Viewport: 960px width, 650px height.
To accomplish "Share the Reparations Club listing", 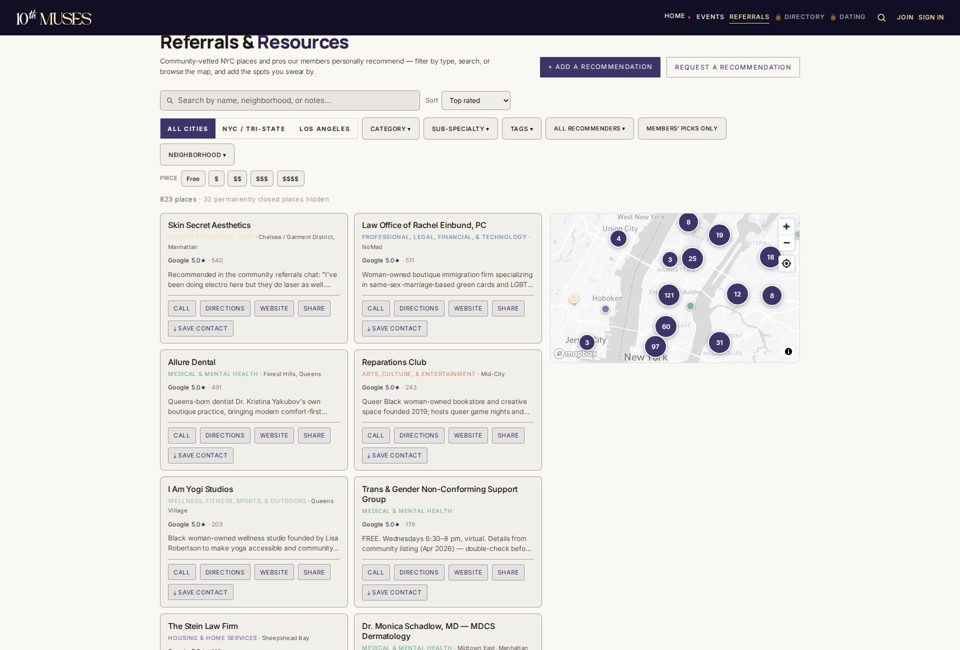I will click(x=508, y=435).
